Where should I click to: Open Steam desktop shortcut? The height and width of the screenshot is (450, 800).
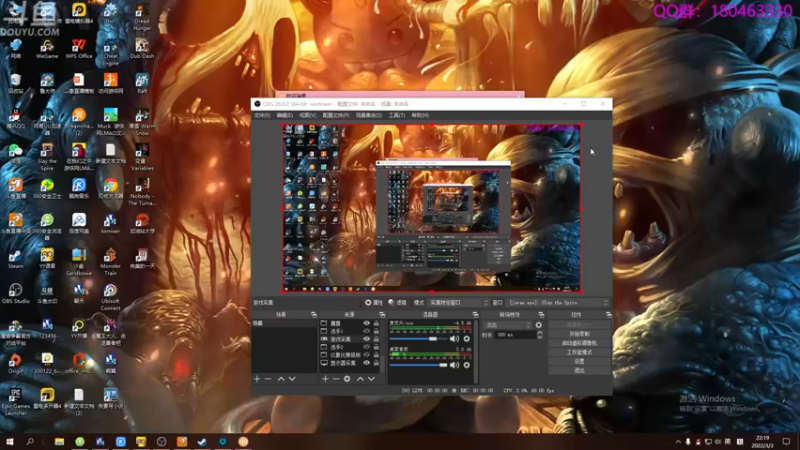pyautogui.click(x=15, y=259)
